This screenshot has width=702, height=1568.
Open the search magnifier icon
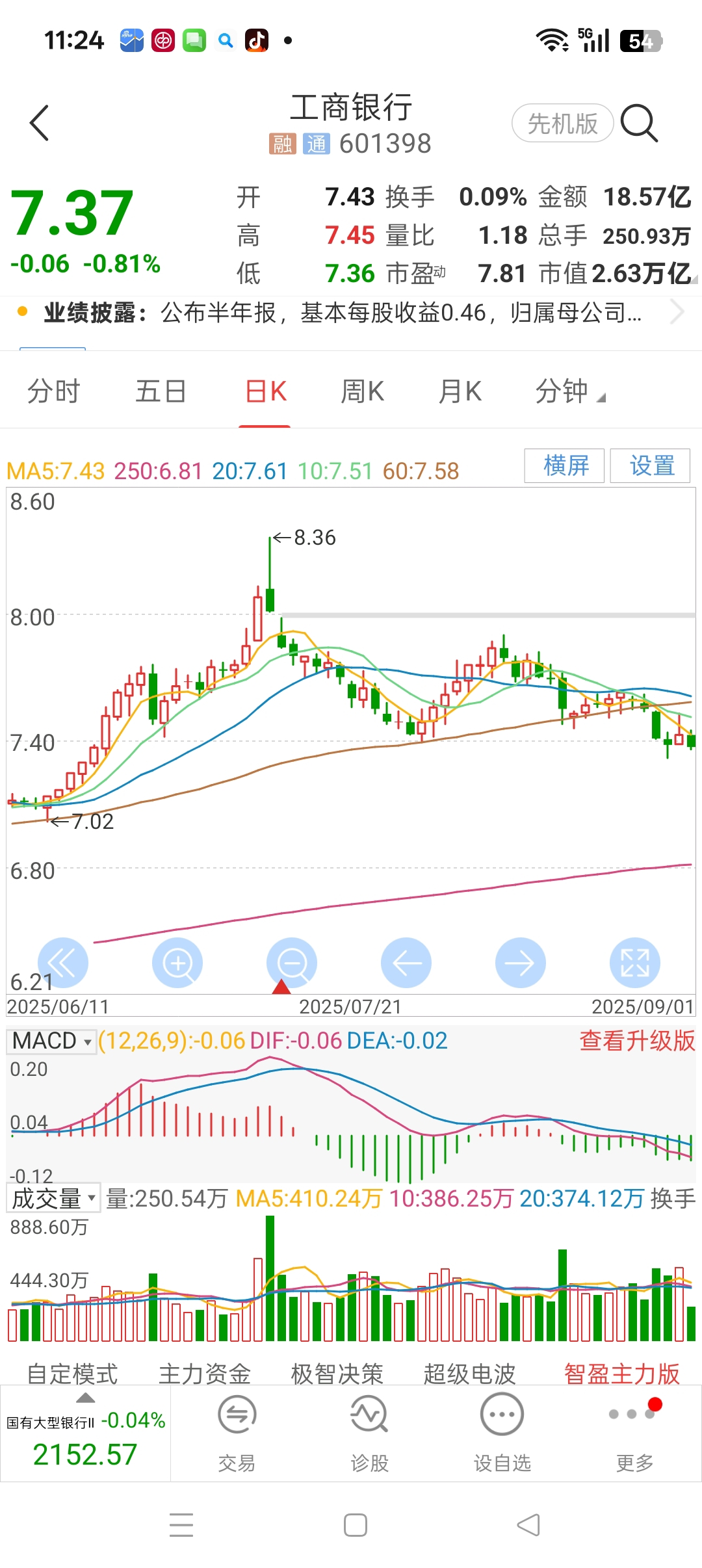tap(640, 122)
